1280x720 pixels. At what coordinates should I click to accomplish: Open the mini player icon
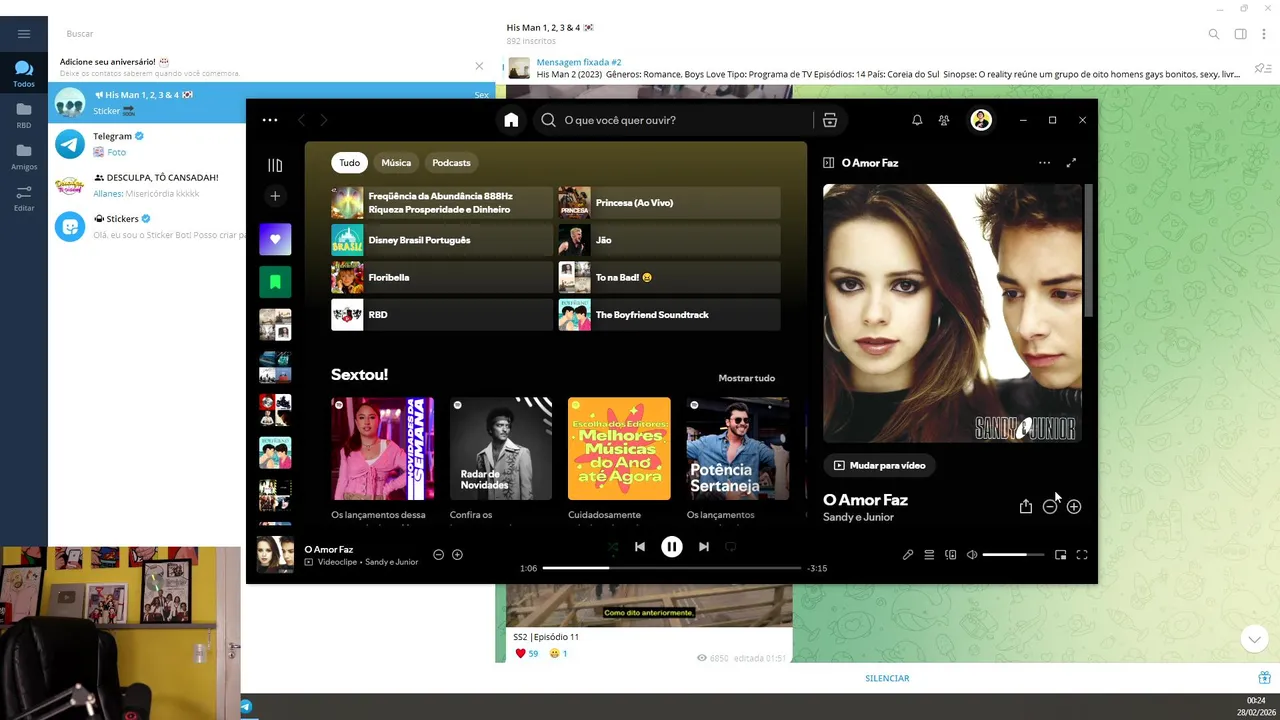pyautogui.click(x=1060, y=555)
